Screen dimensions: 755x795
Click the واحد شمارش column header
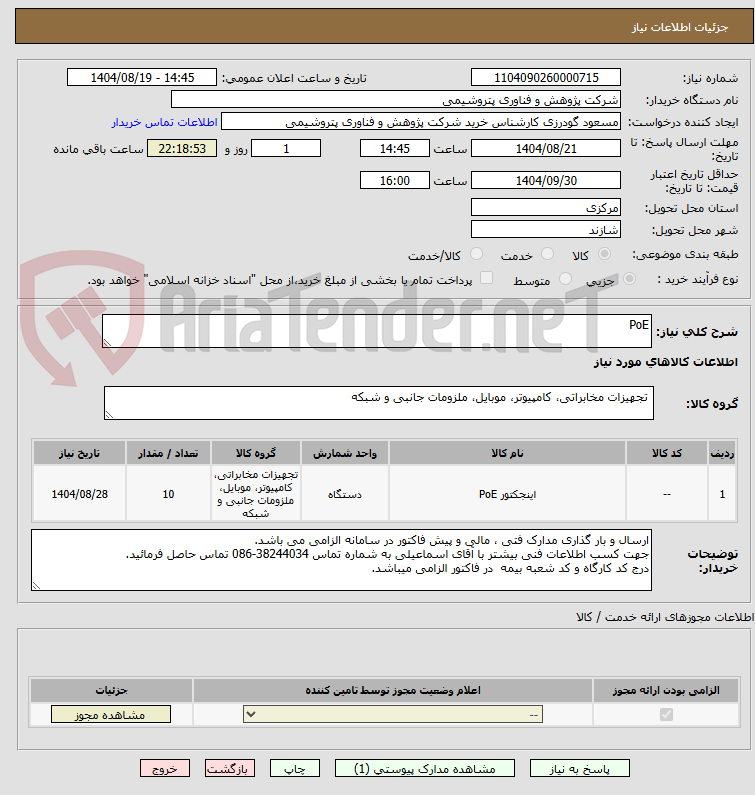tap(345, 453)
